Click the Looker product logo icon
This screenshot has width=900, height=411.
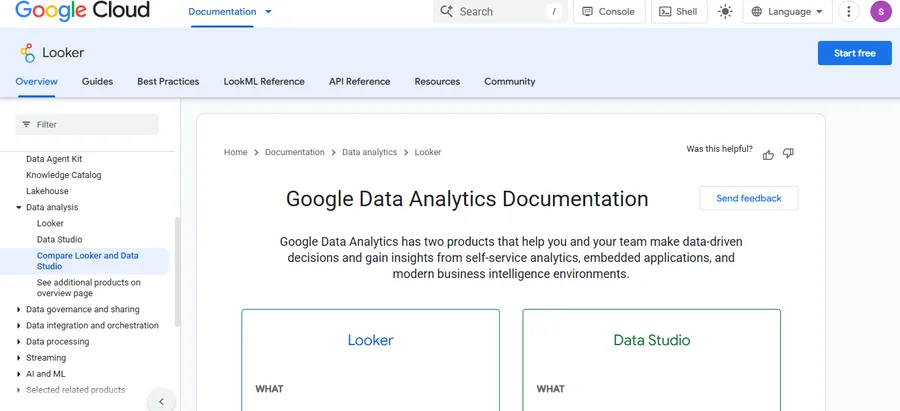[x=27, y=53]
